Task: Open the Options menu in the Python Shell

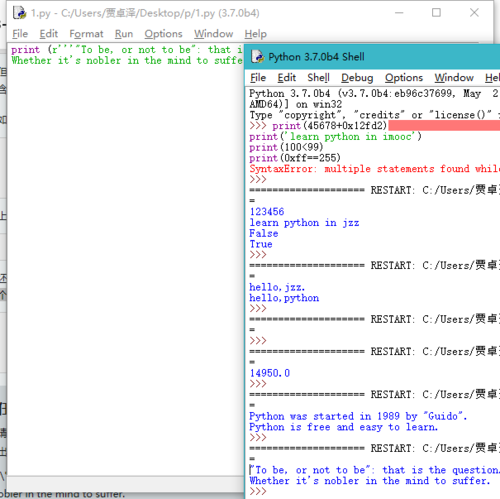Action: point(404,78)
